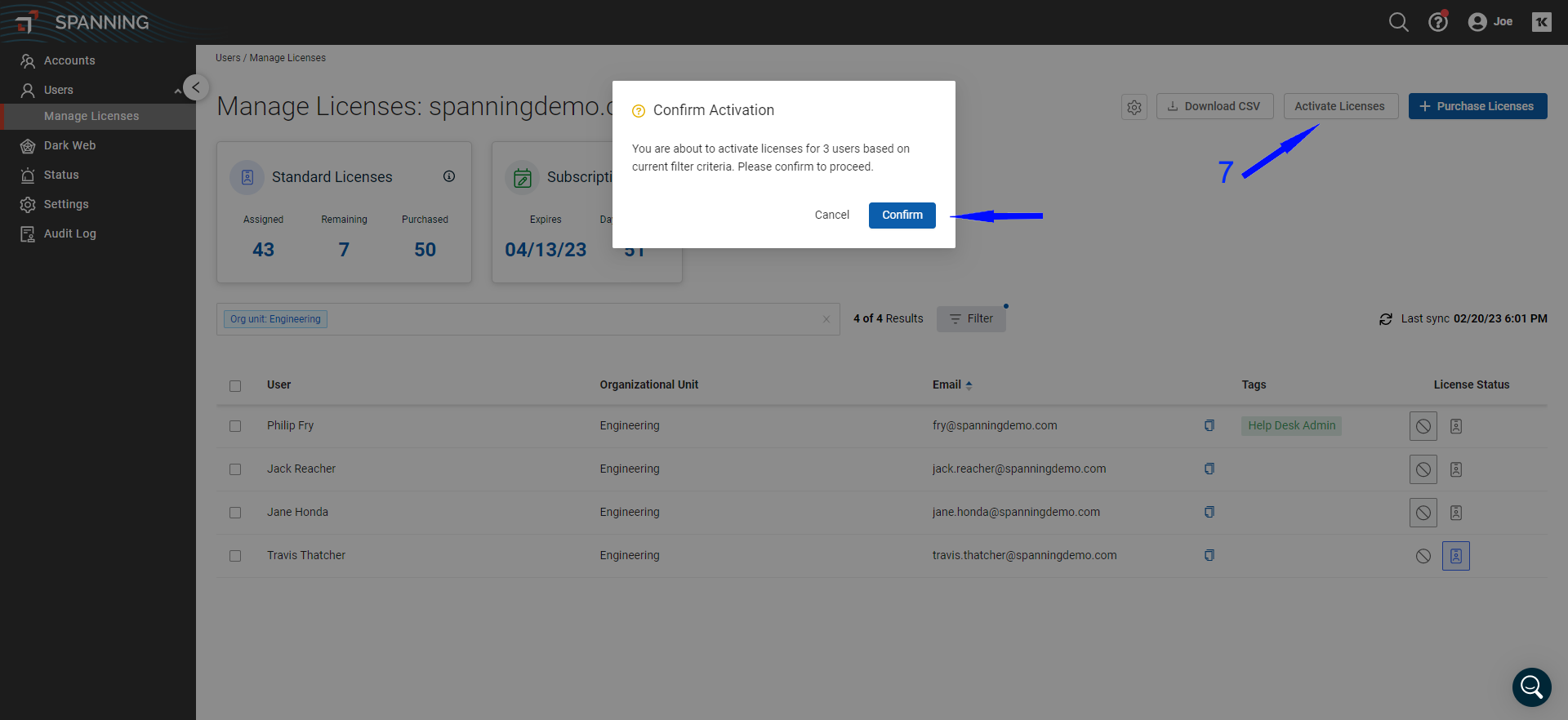Open the license settings gear icon
This screenshot has height=720, width=1568.
pyautogui.click(x=1134, y=107)
